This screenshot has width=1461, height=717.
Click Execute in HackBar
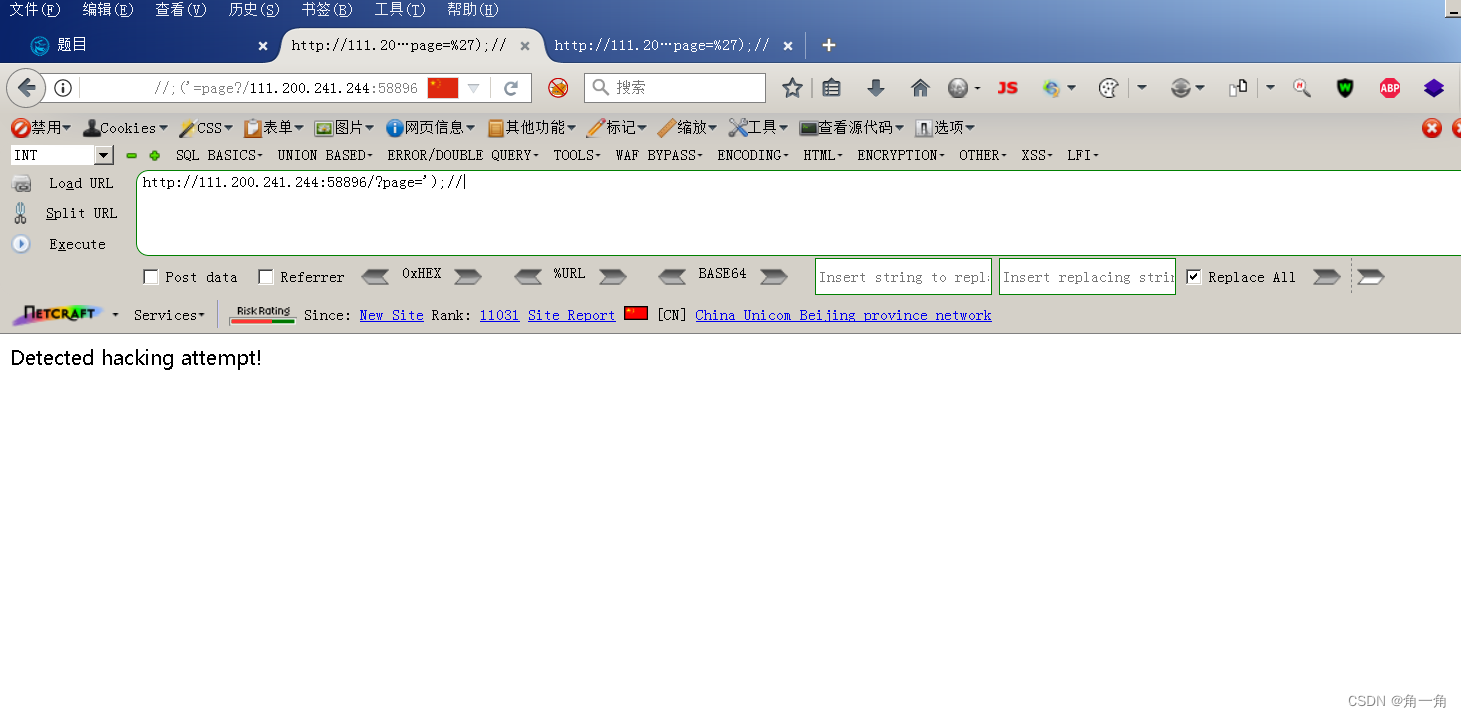pyautogui.click(x=59, y=244)
